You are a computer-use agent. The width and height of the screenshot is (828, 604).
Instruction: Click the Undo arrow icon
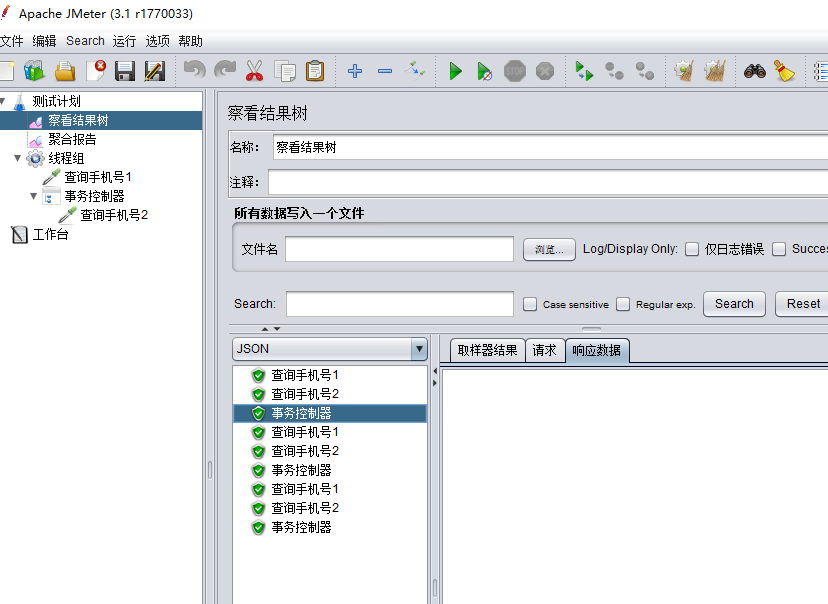pyautogui.click(x=194, y=71)
